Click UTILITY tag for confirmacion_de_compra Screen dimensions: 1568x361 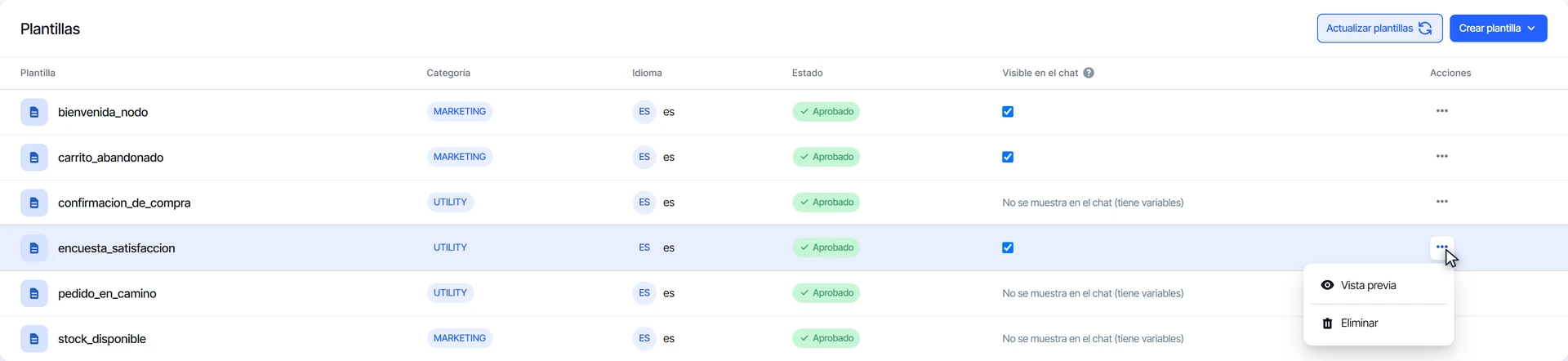450,203
